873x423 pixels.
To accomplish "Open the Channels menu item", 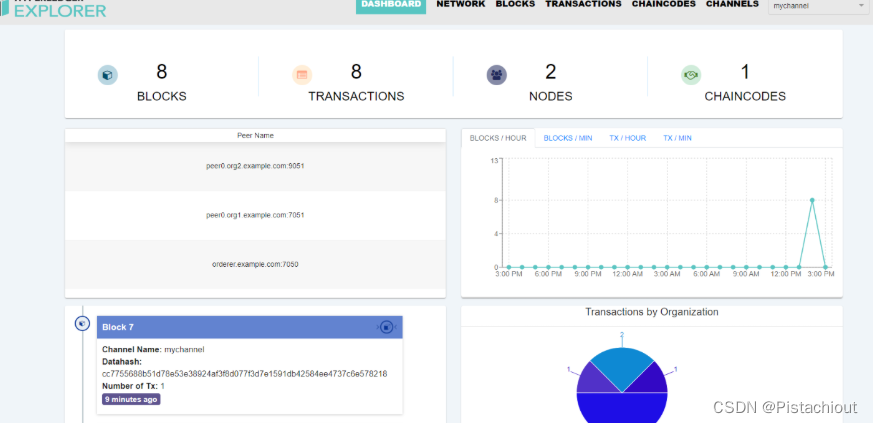I will point(732,4).
